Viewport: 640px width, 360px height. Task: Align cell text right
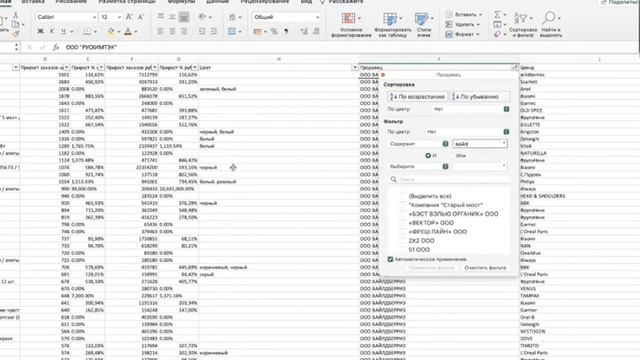(x=184, y=31)
